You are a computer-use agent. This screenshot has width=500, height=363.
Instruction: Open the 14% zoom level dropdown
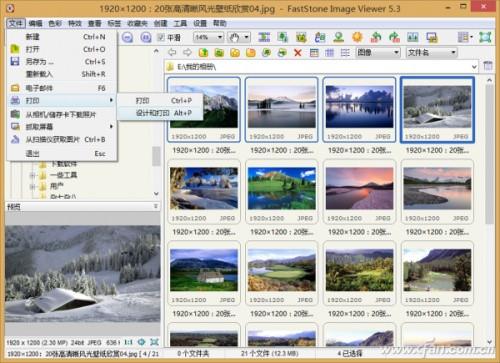[x=208, y=37]
